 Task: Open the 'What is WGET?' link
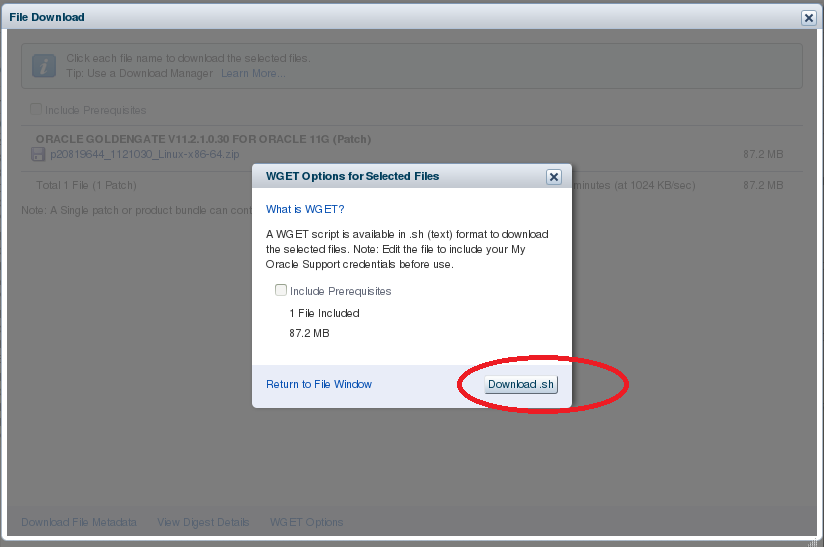[x=305, y=209]
